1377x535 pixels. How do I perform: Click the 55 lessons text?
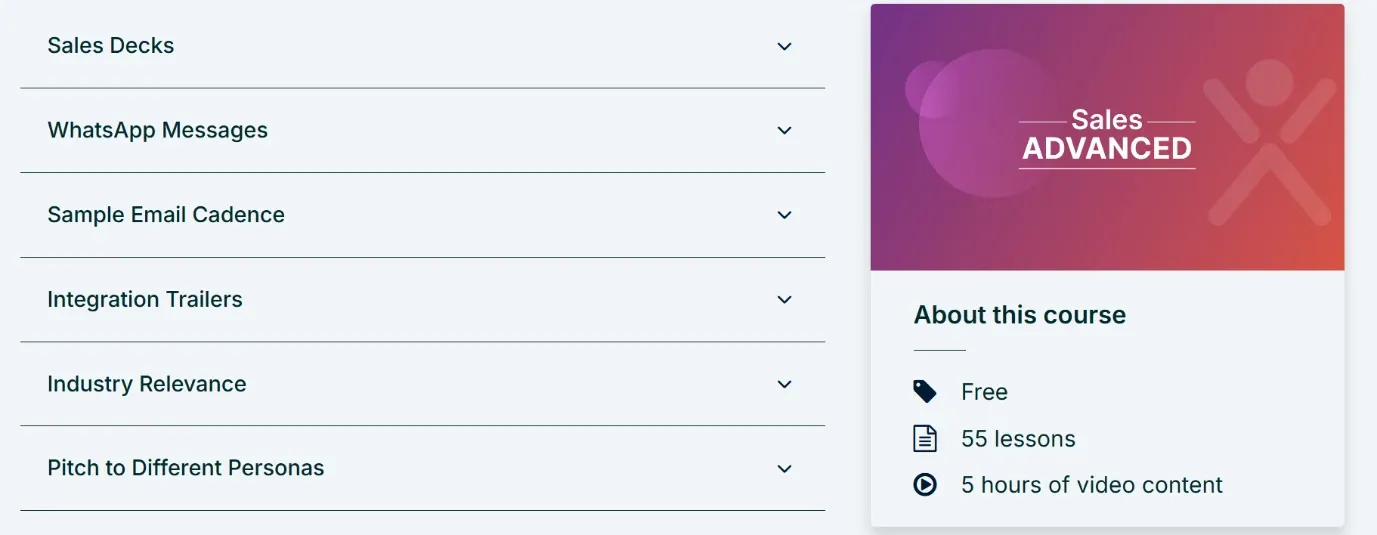tap(1018, 439)
